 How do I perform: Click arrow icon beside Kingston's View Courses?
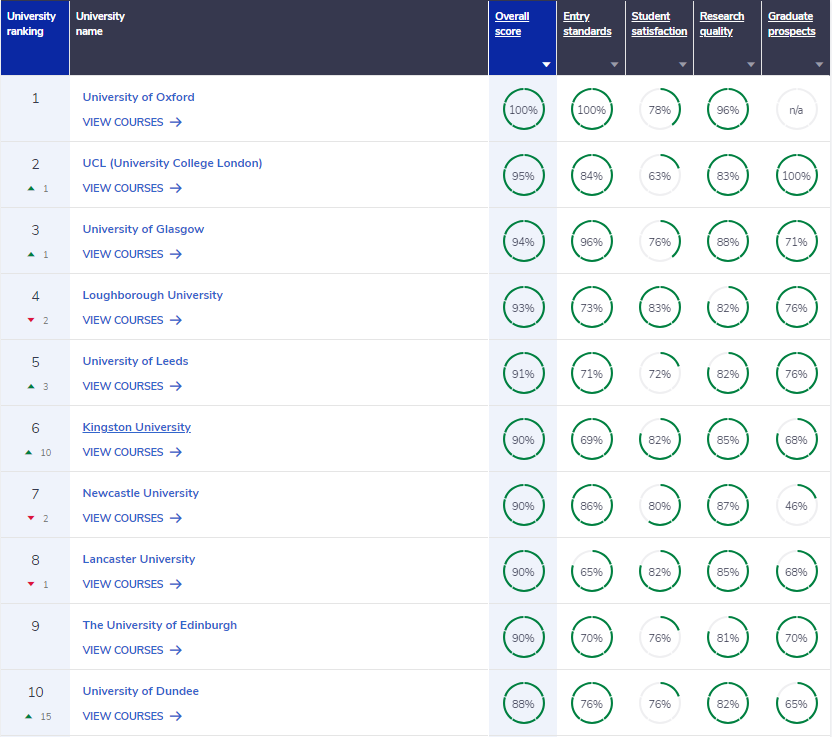pyautogui.click(x=176, y=452)
